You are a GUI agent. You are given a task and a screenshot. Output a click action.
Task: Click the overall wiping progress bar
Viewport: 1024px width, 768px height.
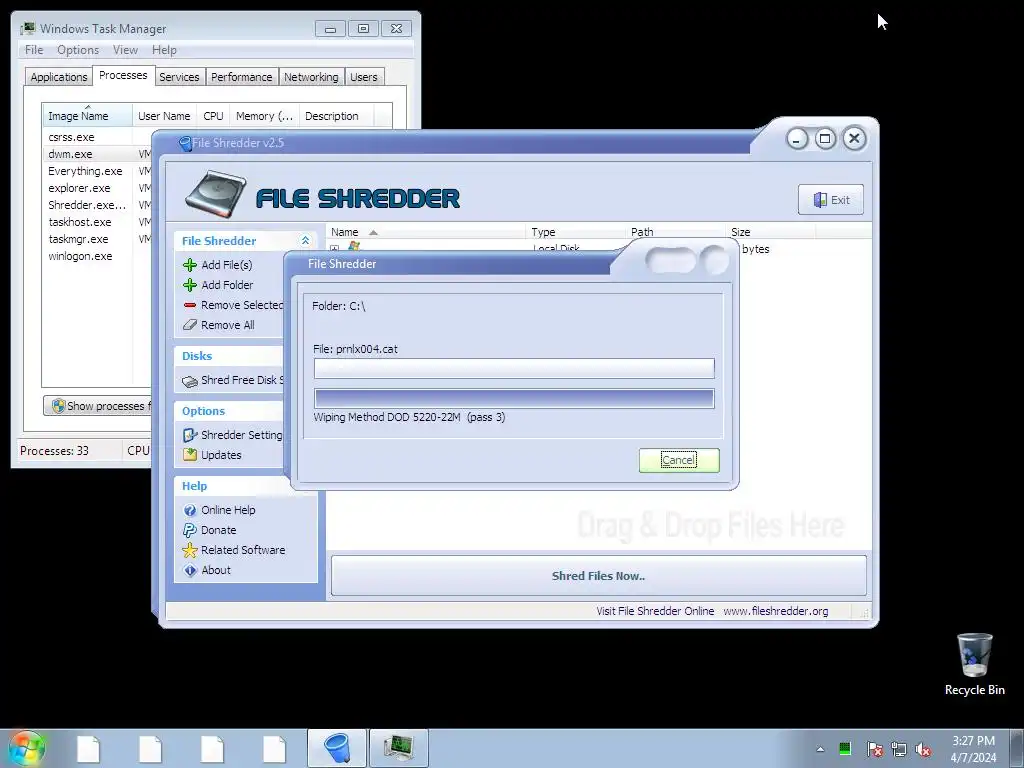pyautogui.click(x=514, y=398)
